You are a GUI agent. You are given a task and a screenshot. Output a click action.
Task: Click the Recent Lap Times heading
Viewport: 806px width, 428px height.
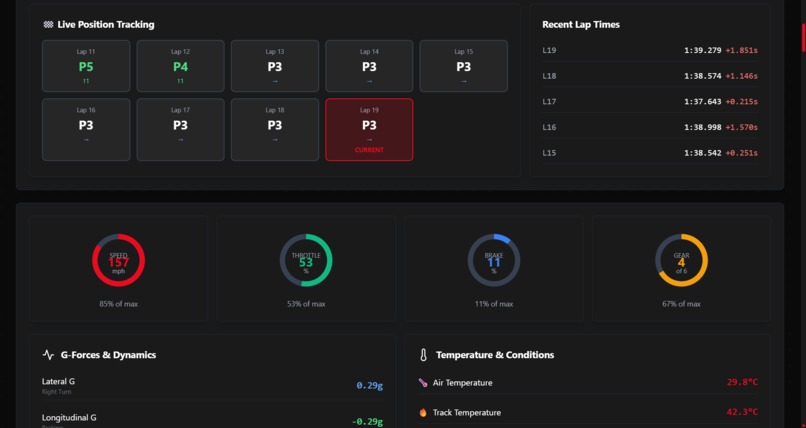tap(581, 25)
